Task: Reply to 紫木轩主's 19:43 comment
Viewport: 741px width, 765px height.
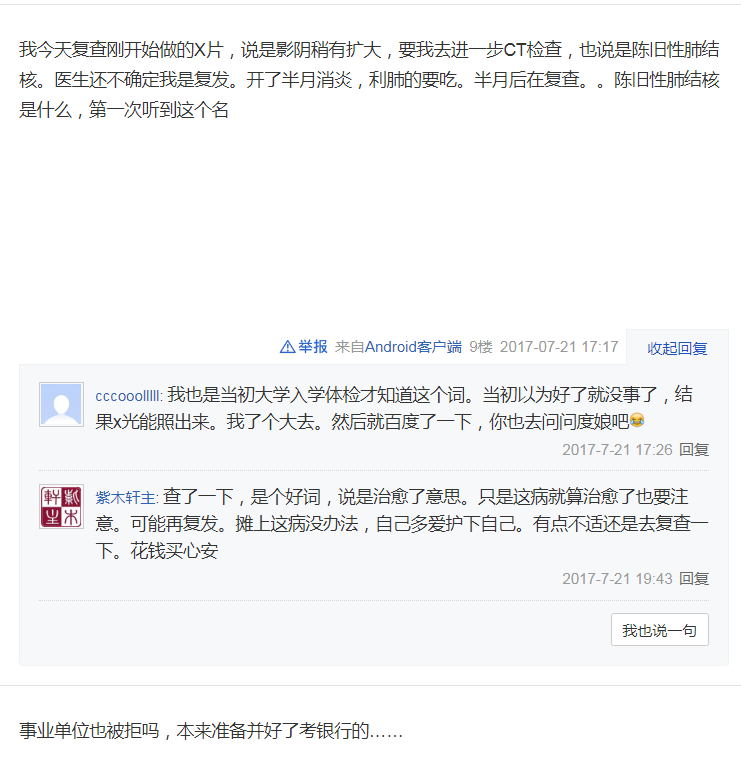Action: [x=694, y=579]
